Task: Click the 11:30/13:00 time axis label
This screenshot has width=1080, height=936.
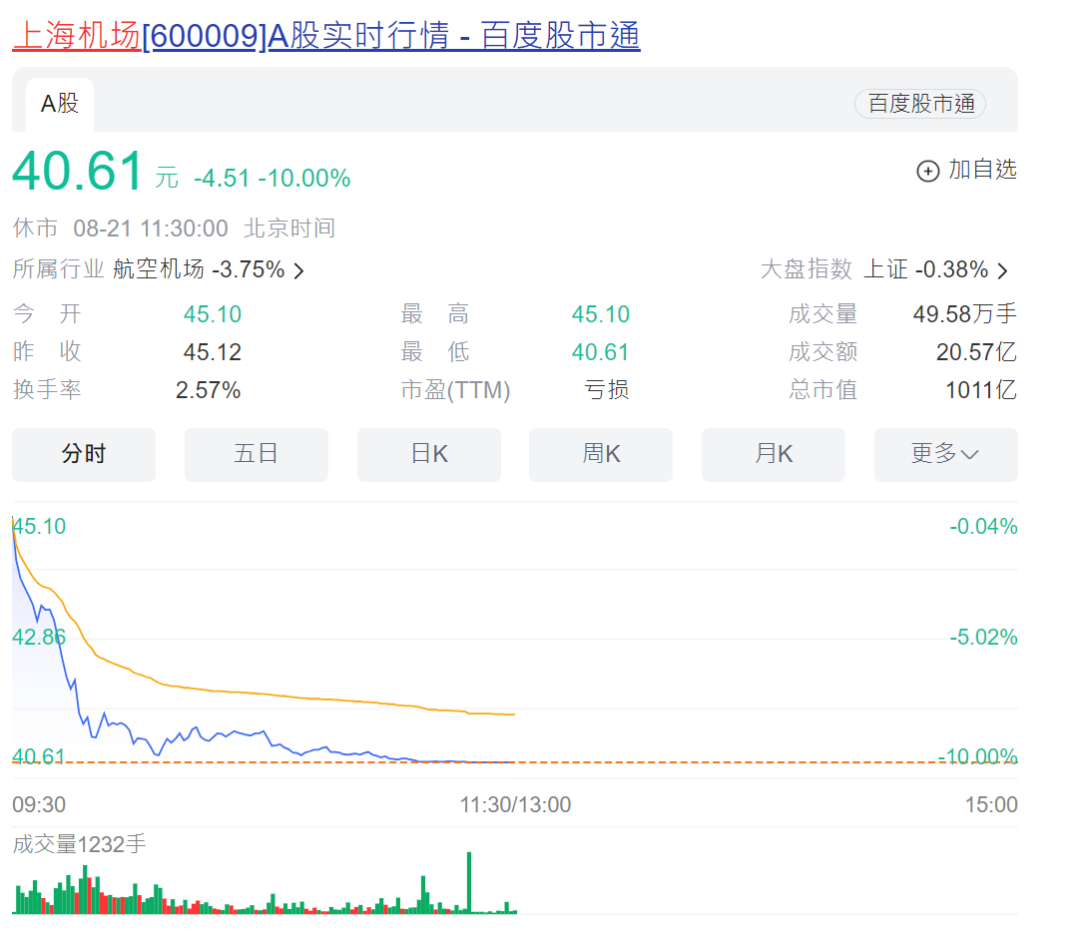Action: tap(515, 805)
